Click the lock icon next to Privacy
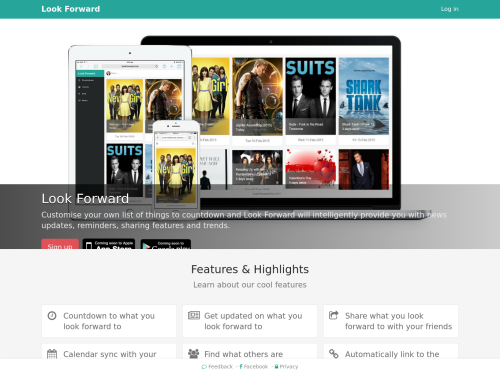The height and width of the screenshot is (374, 500). [x=276, y=366]
